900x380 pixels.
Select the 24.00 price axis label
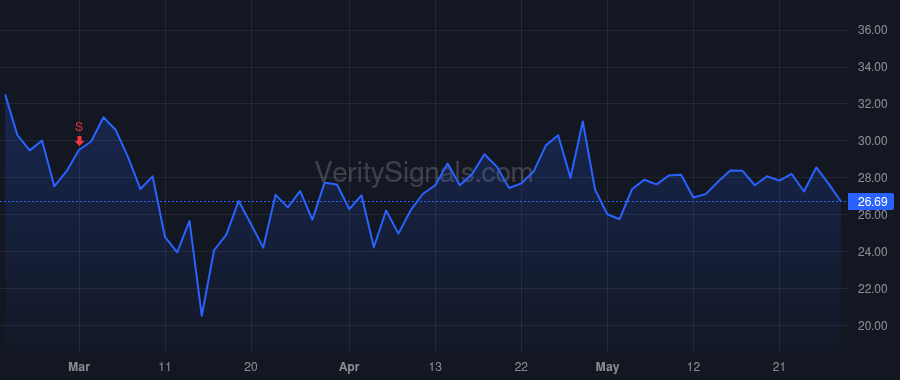point(872,252)
